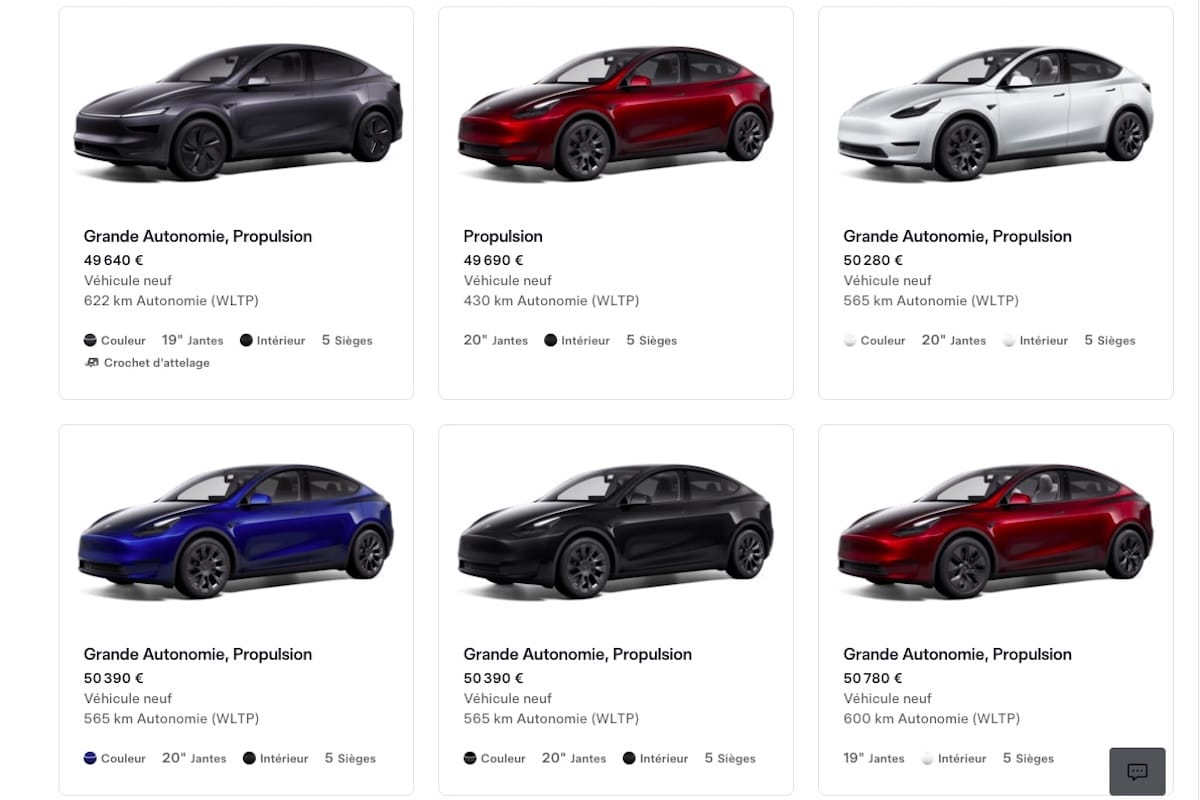Click the black Couleur swatch on black car card

[x=470, y=759]
